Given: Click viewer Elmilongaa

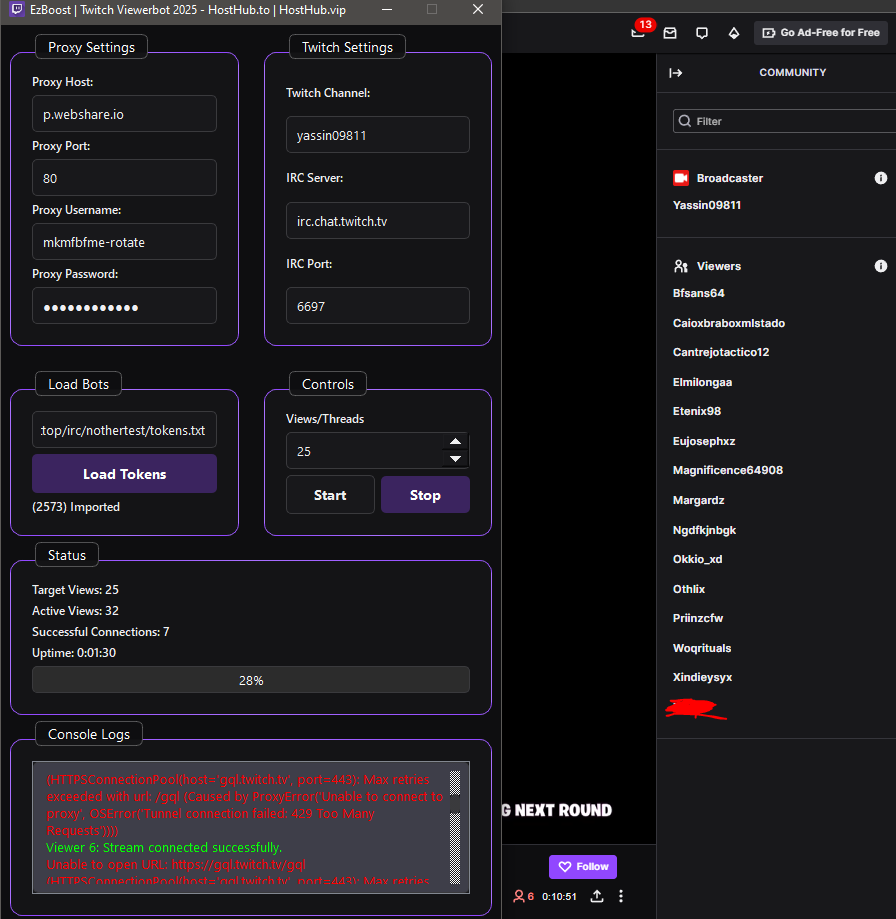Looking at the screenshot, I should [702, 382].
